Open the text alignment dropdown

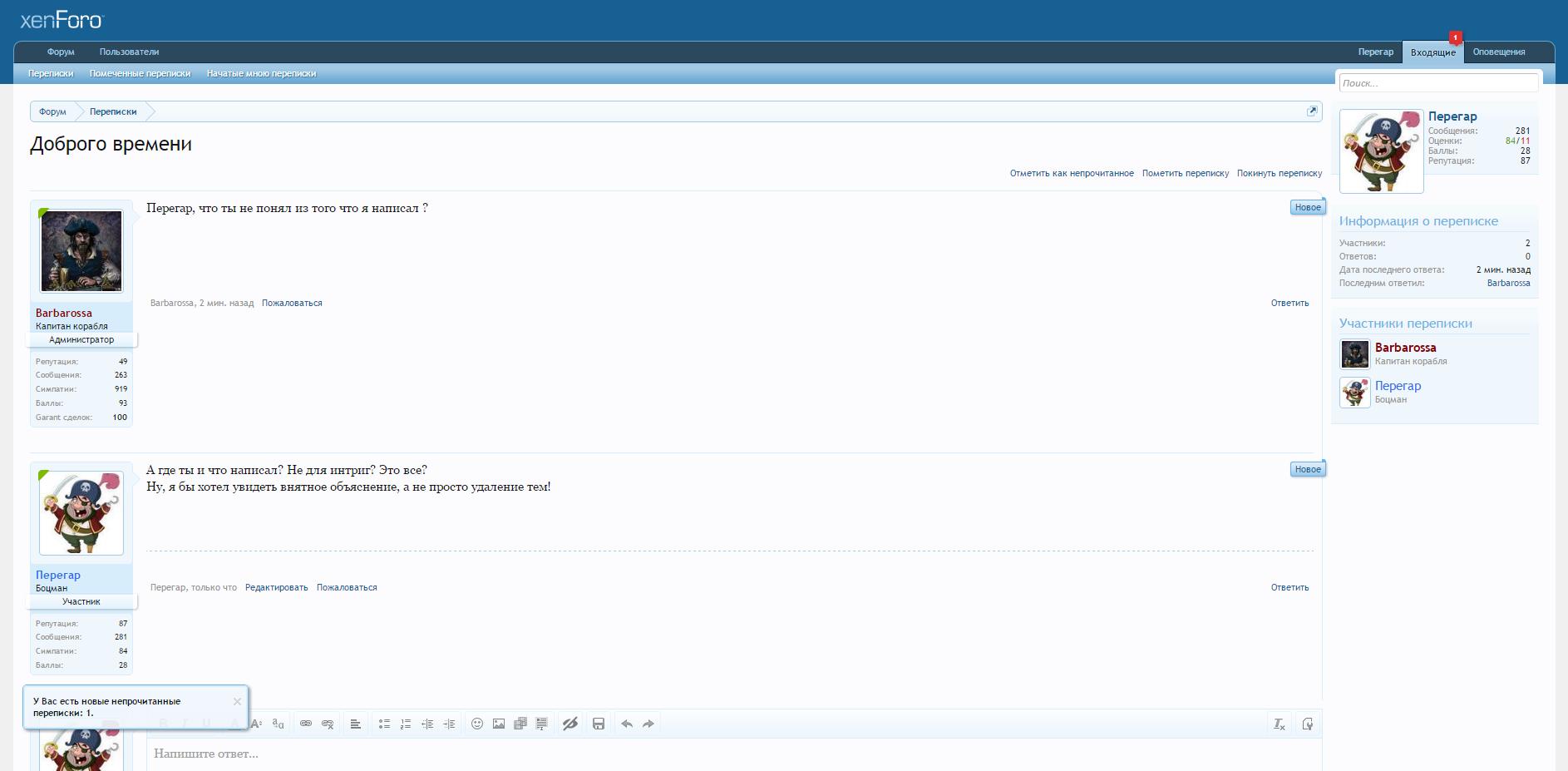356,724
